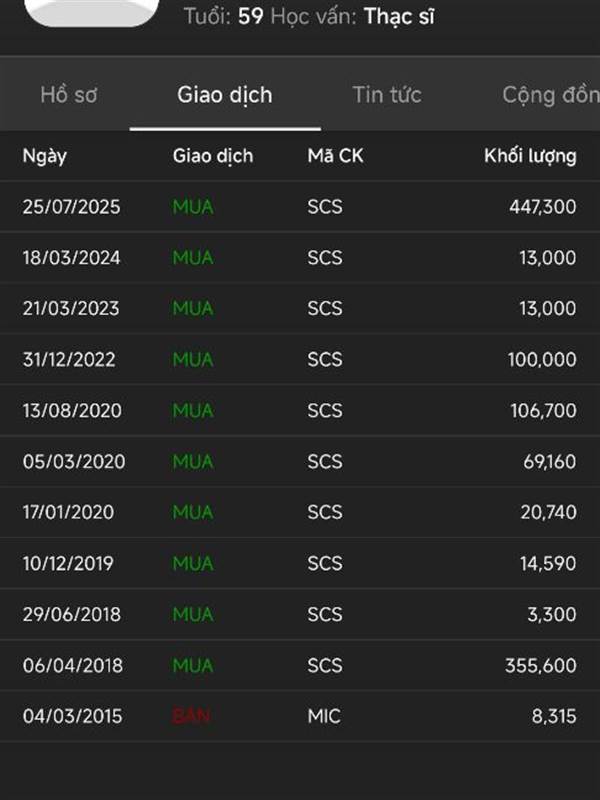Select the 21/03/2023 transaction row
The height and width of the screenshot is (800, 600).
pyautogui.click(x=300, y=309)
